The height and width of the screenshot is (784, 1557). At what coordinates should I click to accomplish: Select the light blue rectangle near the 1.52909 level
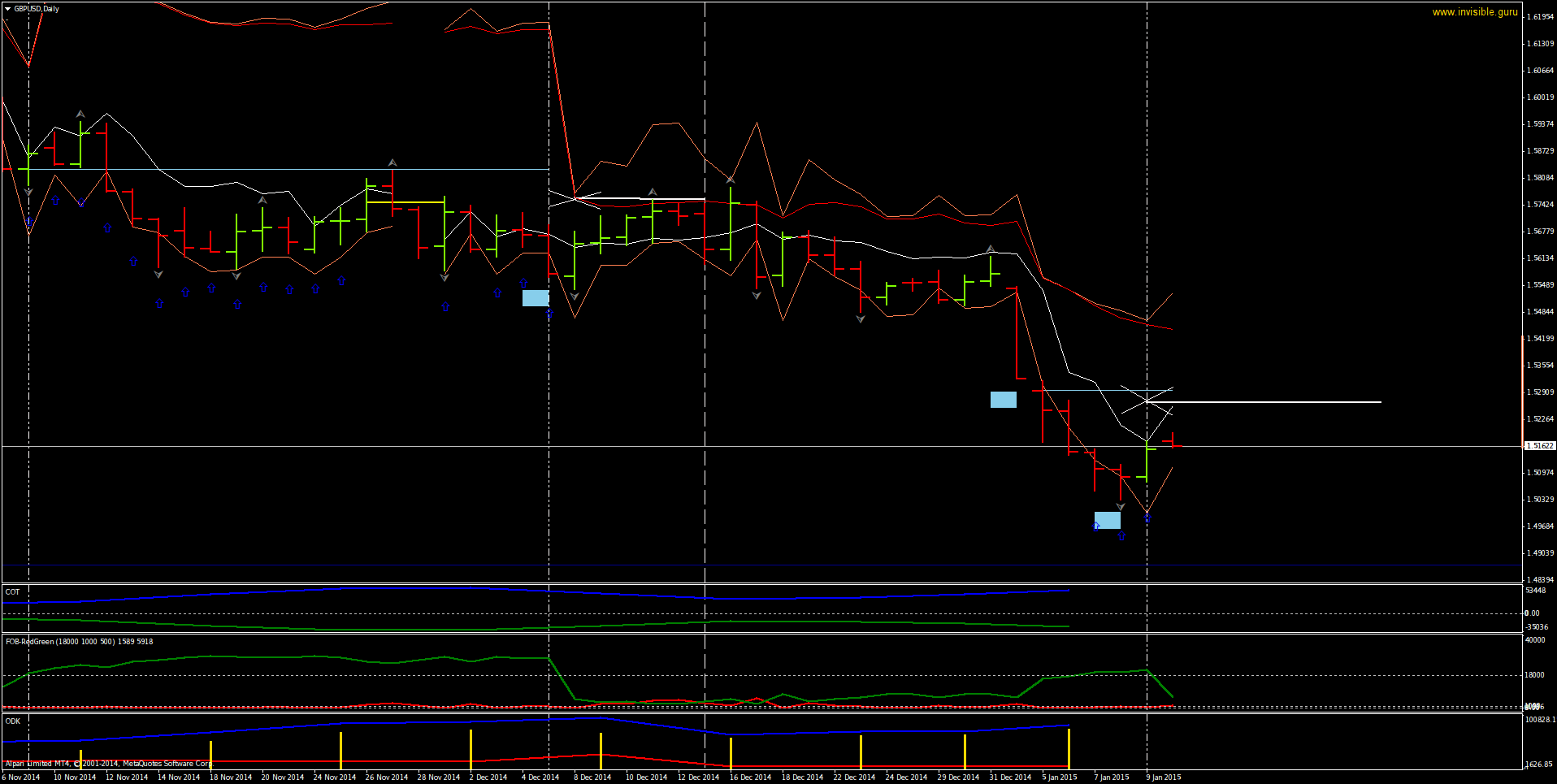1004,400
